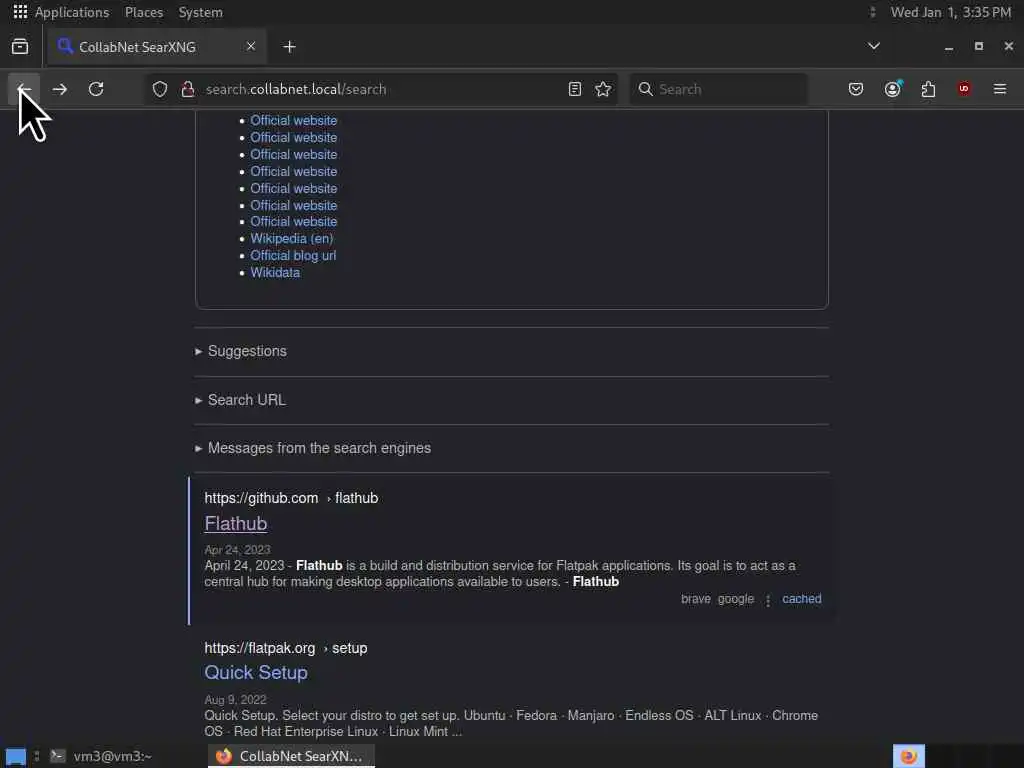Open clock showing Wed Jan 1
Screen dimensions: 1024x768
(951, 12)
